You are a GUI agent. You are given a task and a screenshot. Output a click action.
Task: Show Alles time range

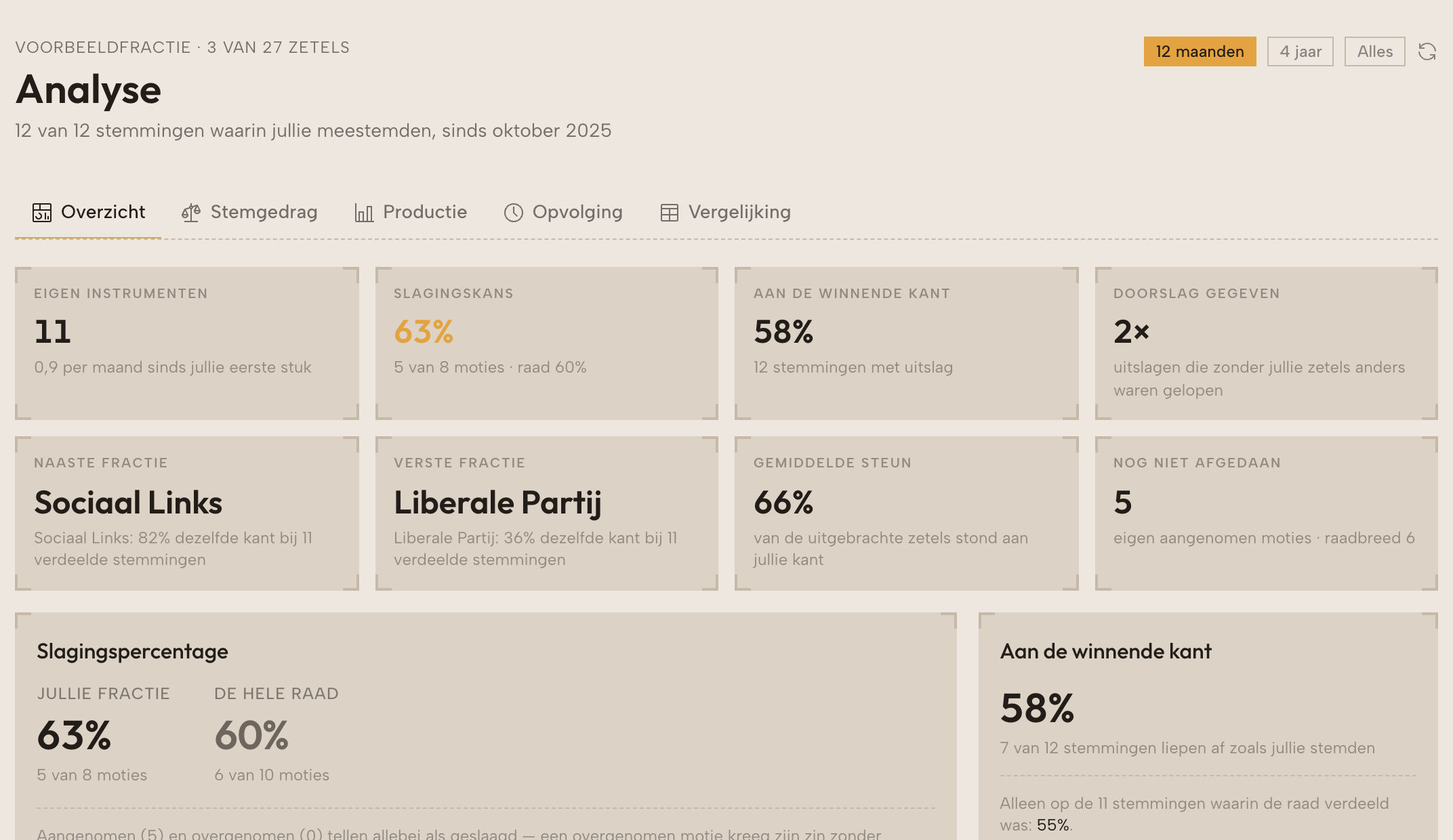1375,51
